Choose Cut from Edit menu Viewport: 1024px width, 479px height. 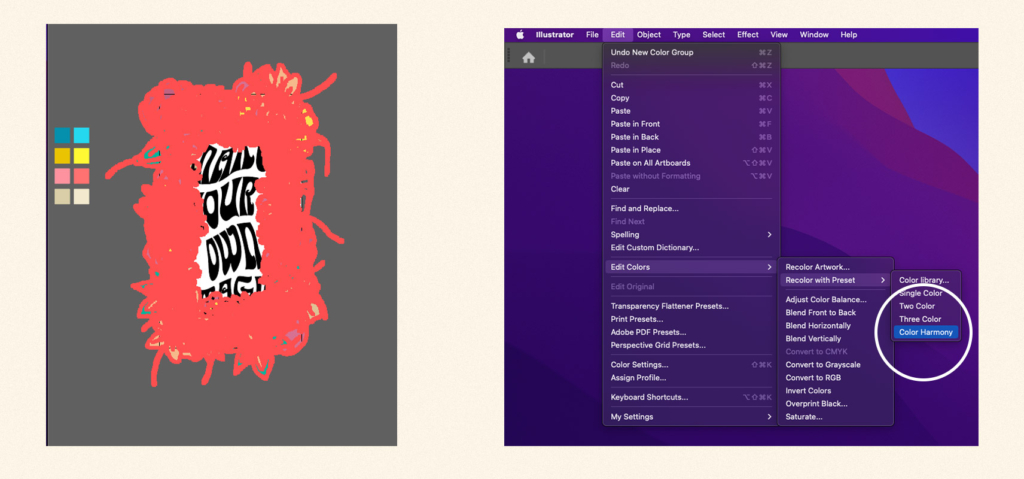pyautogui.click(x=692, y=85)
